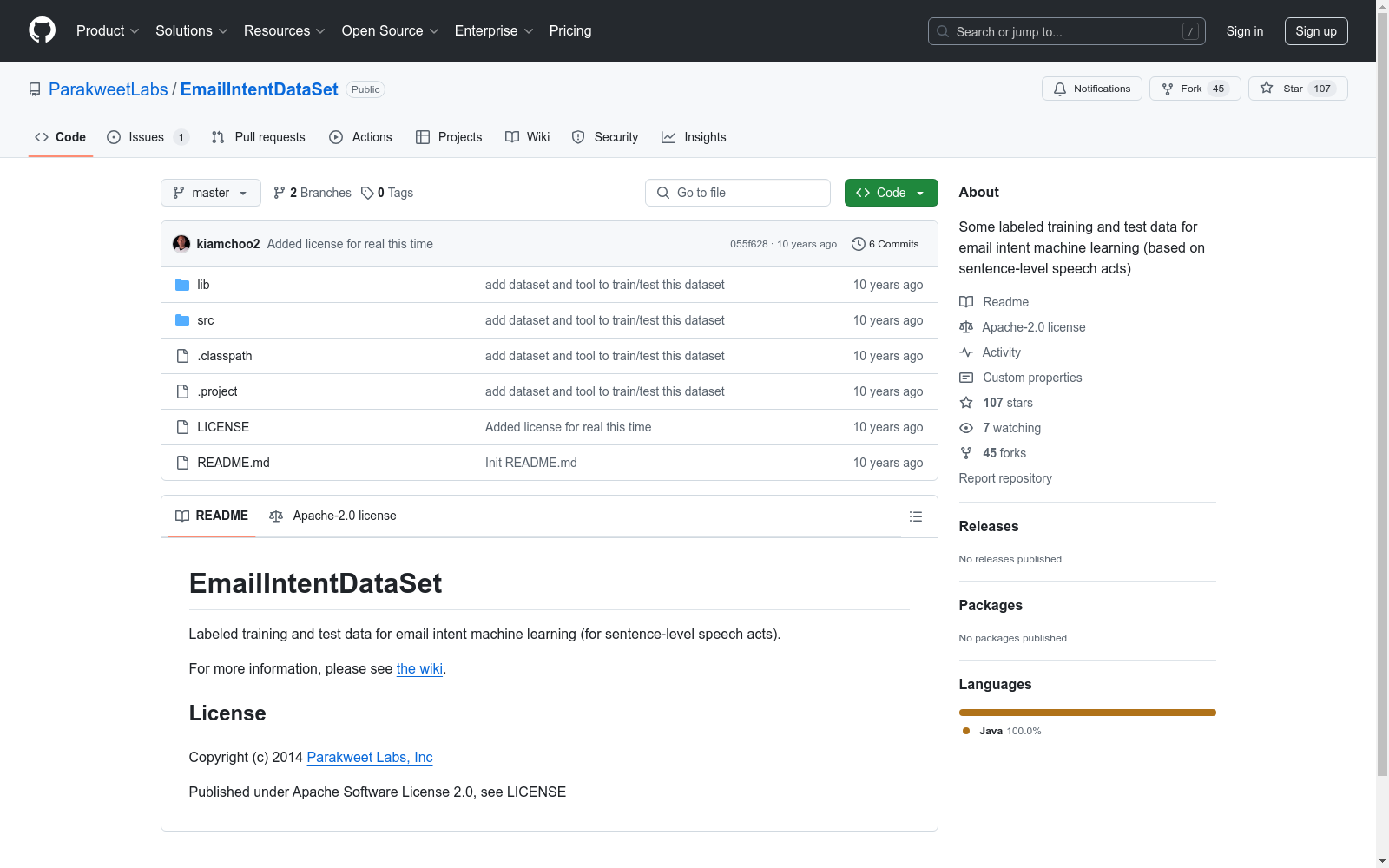The image size is (1389, 868).
Task: Open the Insights tab
Action: coord(694,137)
